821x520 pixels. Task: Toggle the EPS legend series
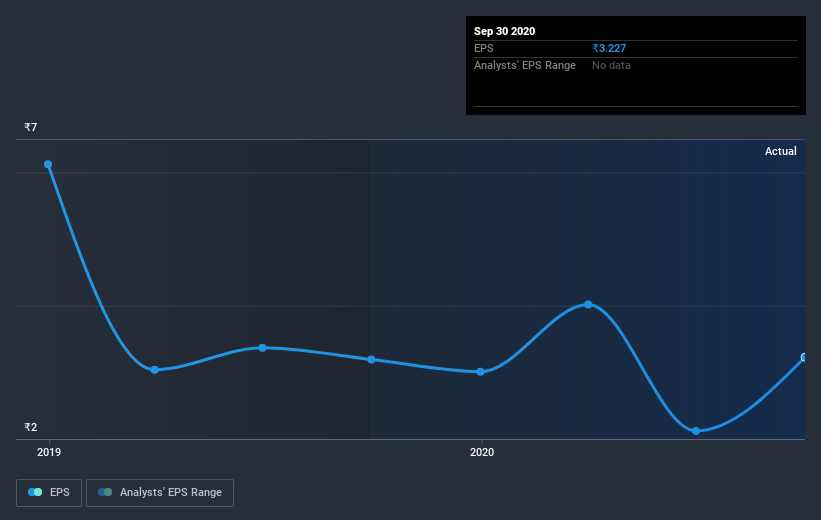pos(49,492)
